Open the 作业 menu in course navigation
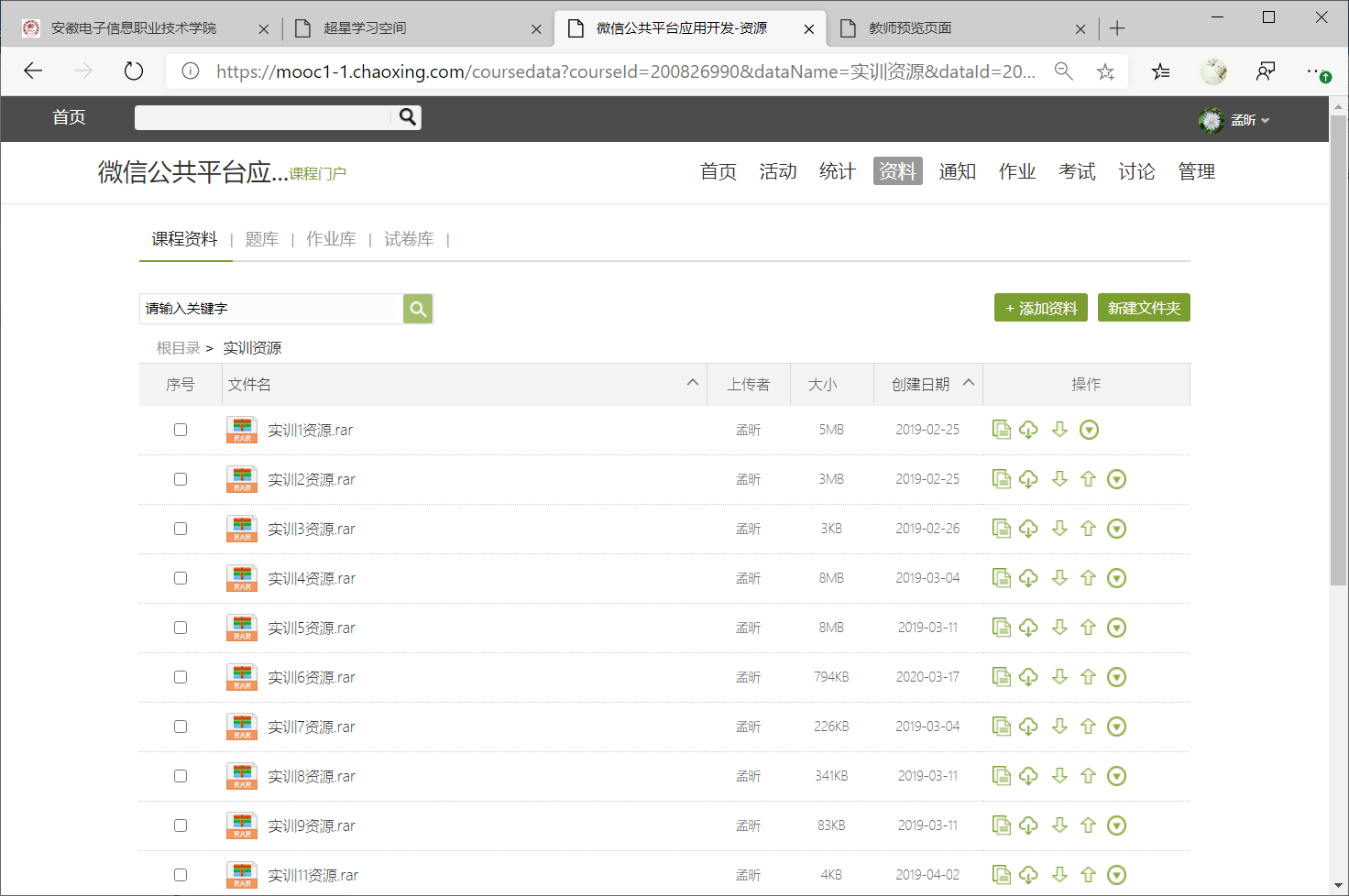This screenshot has height=896, width=1349. tap(1016, 171)
